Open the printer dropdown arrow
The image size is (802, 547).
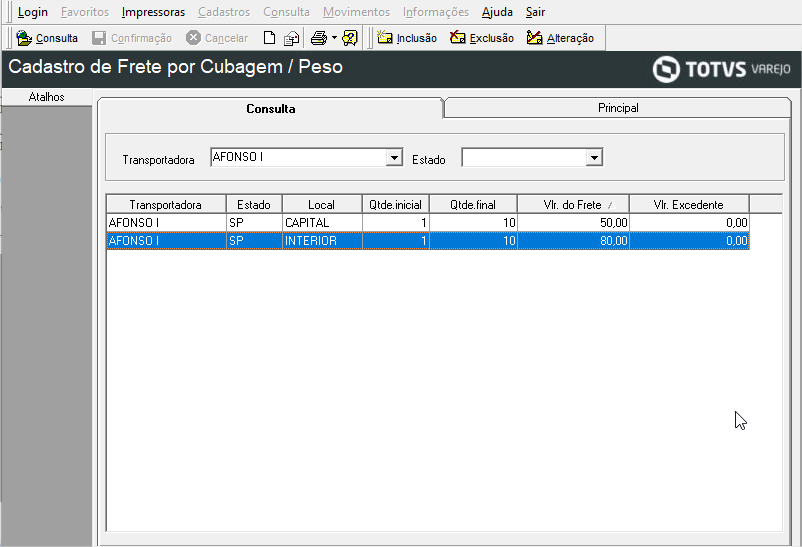click(x=334, y=38)
